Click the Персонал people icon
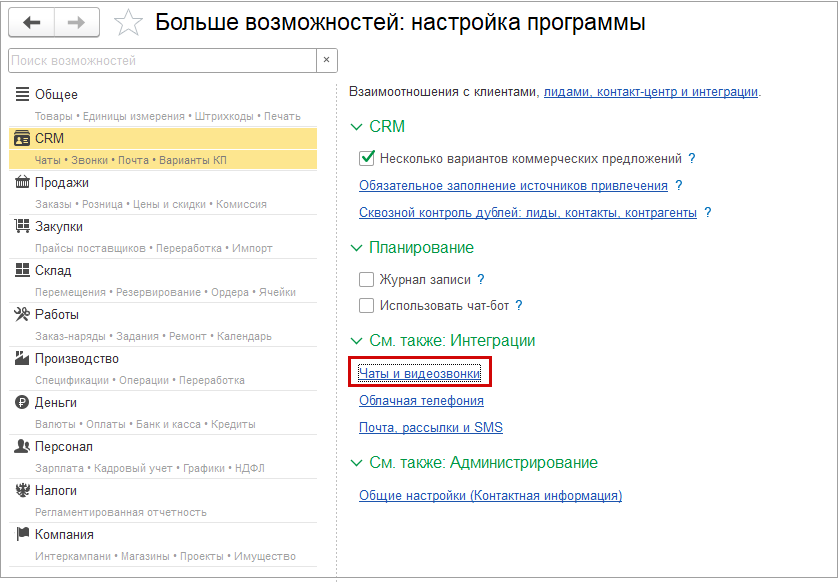Image resolution: width=839 pixels, height=584 pixels. tap(22, 446)
